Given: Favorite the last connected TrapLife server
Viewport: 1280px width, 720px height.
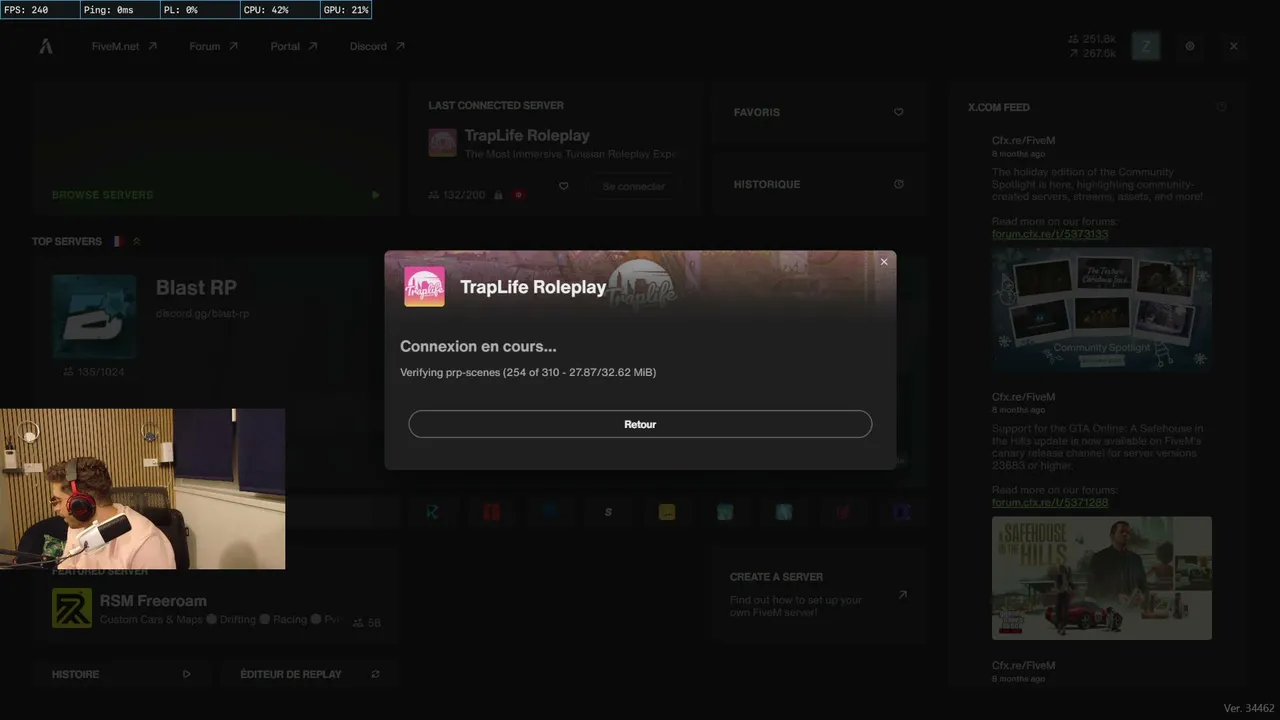Looking at the screenshot, I should [564, 186].
